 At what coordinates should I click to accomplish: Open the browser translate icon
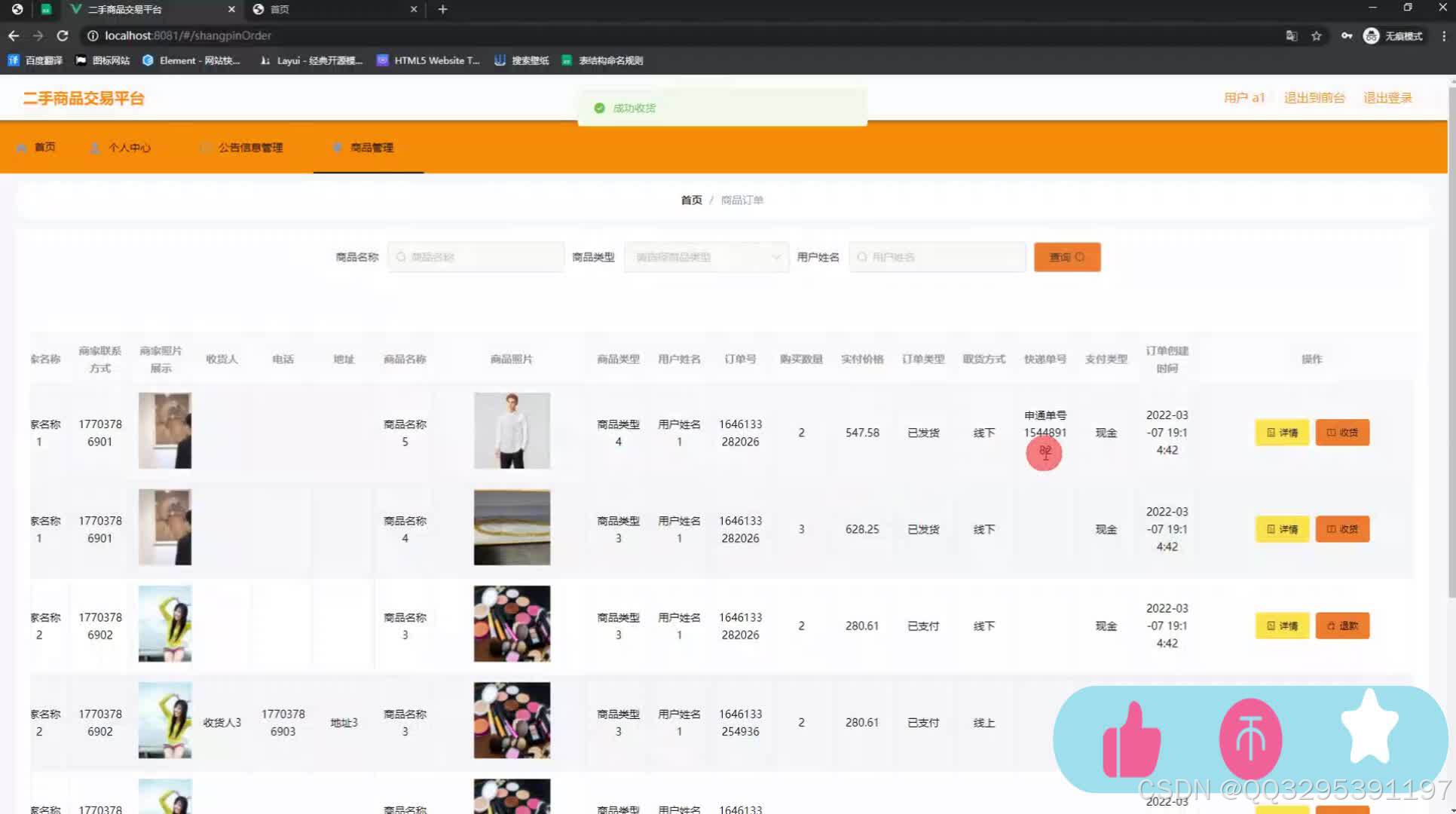(x=1292, y=35)
